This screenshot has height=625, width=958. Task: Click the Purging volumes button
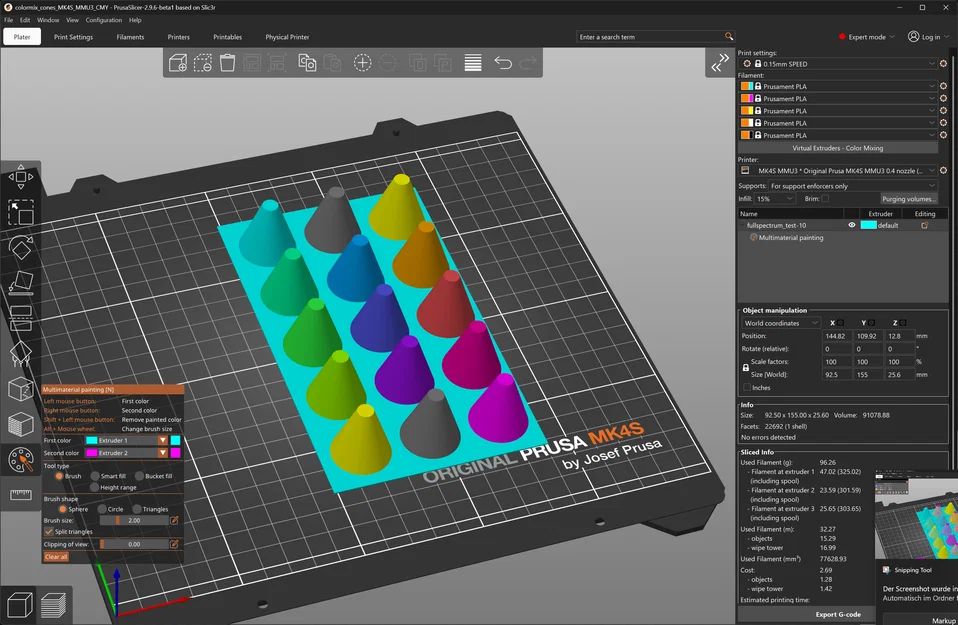908,199
